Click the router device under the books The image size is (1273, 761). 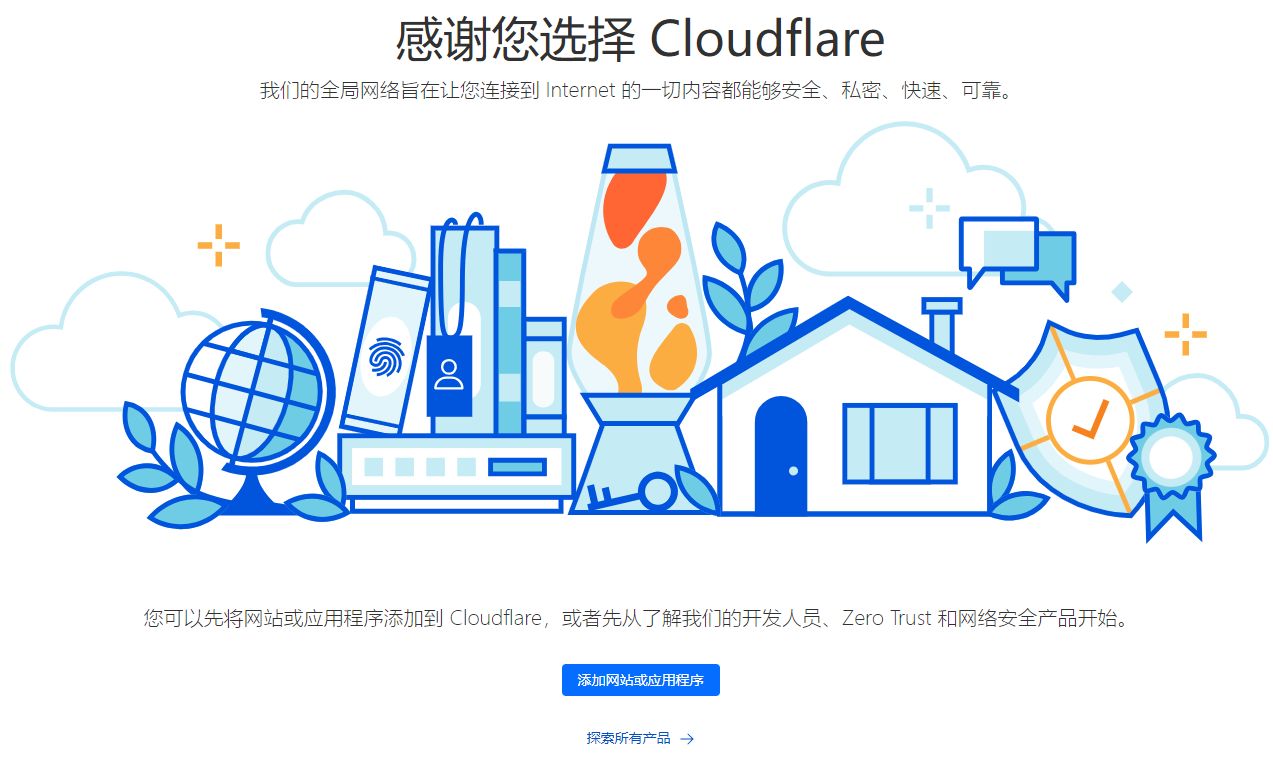click(x=456, y=472)
